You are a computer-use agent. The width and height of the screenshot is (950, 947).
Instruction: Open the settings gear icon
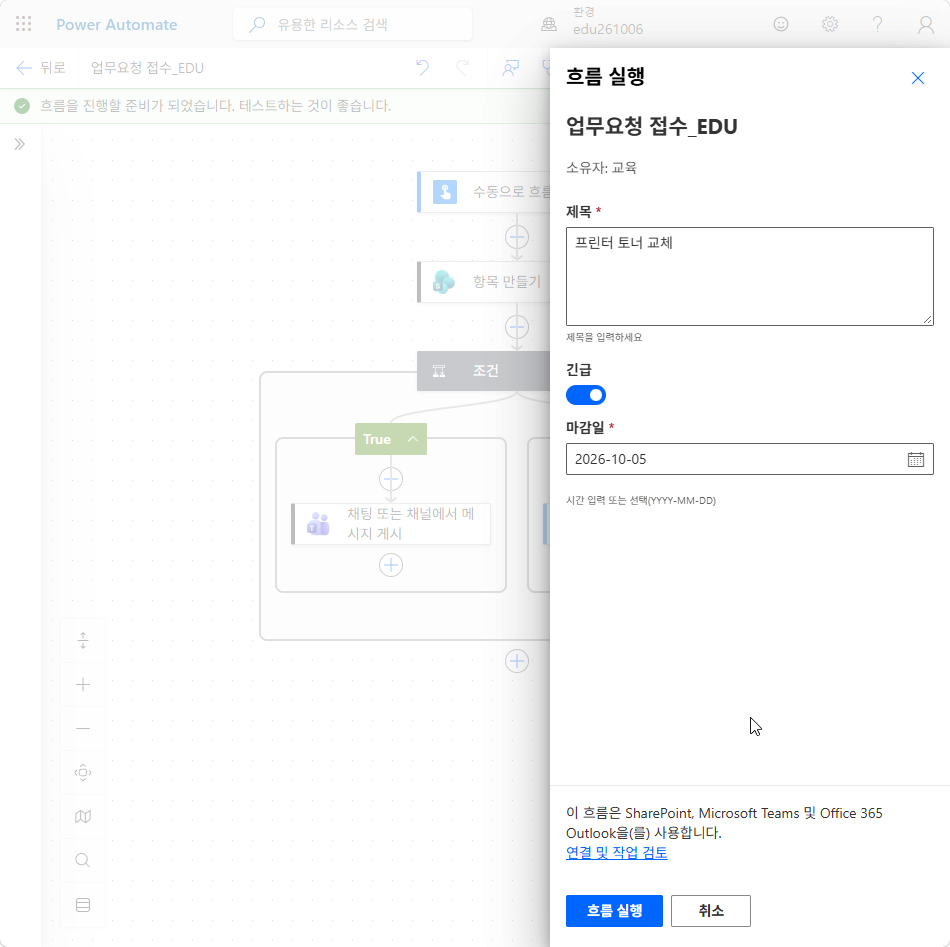pyautogui.click(x=829, y=24)
